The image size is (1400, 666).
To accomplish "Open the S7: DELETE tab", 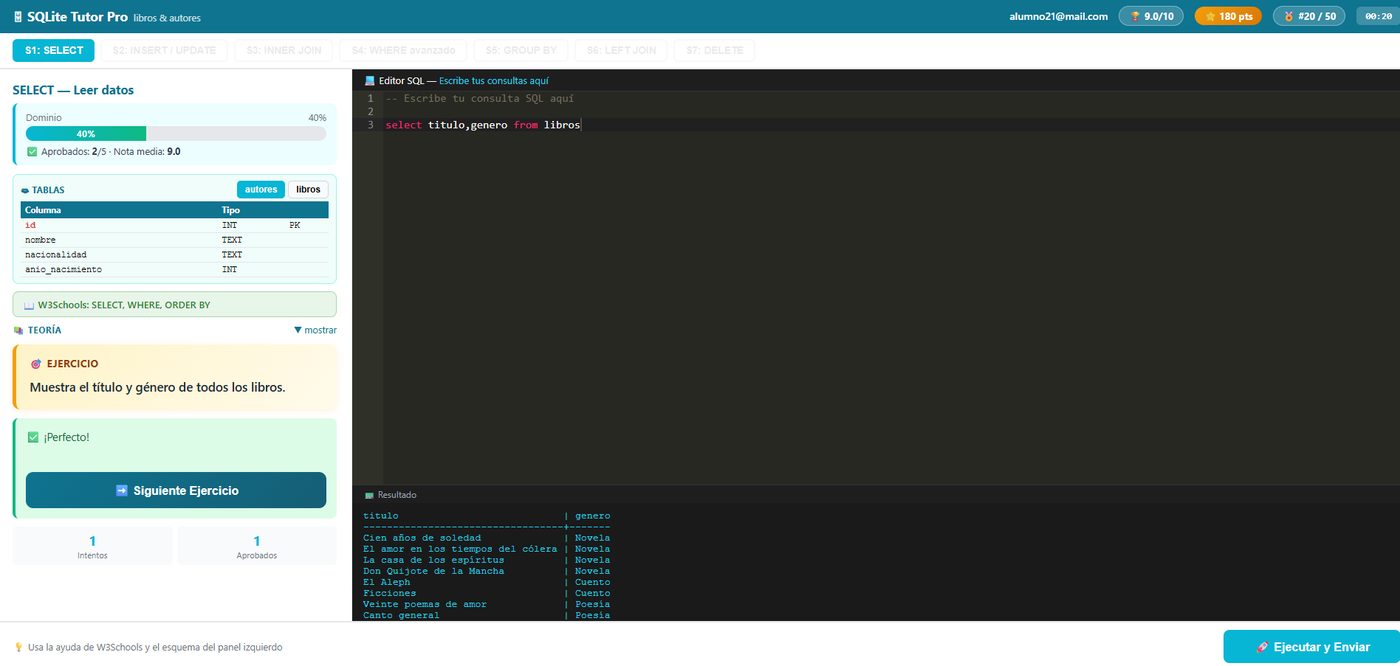I will tap(714, 50).
